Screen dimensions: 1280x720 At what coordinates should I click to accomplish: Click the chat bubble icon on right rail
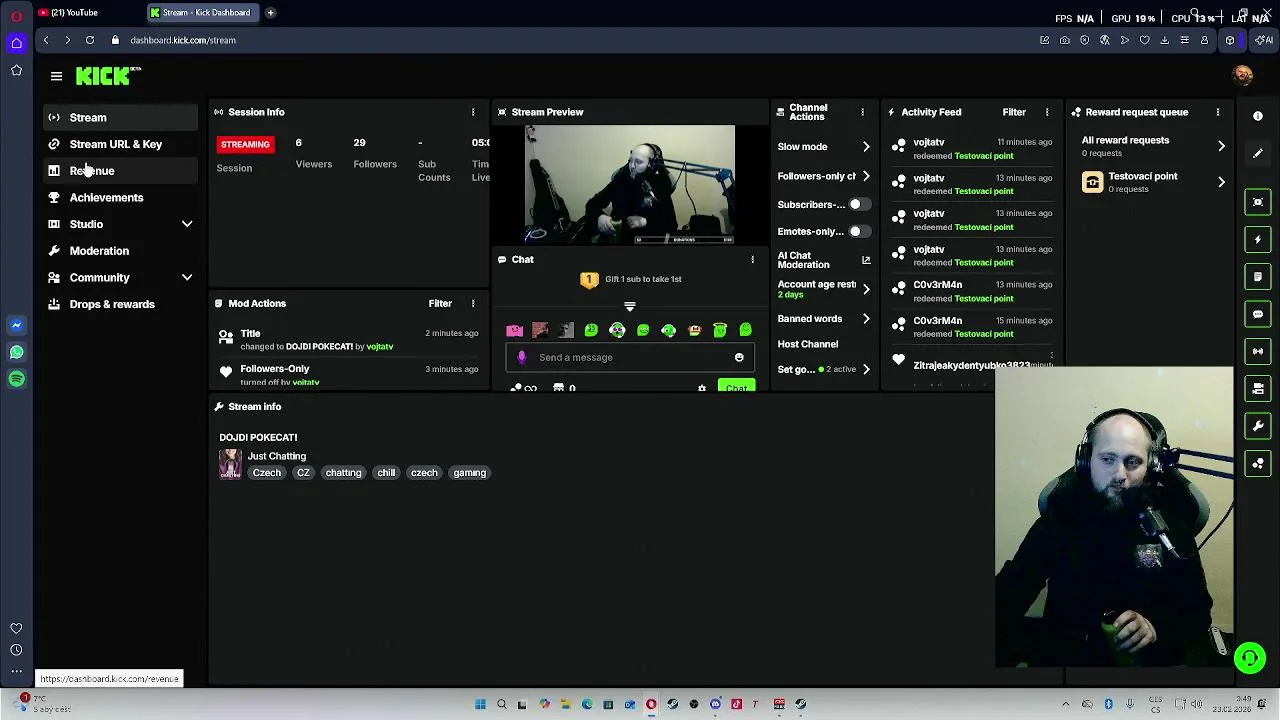click(1258, 314)
